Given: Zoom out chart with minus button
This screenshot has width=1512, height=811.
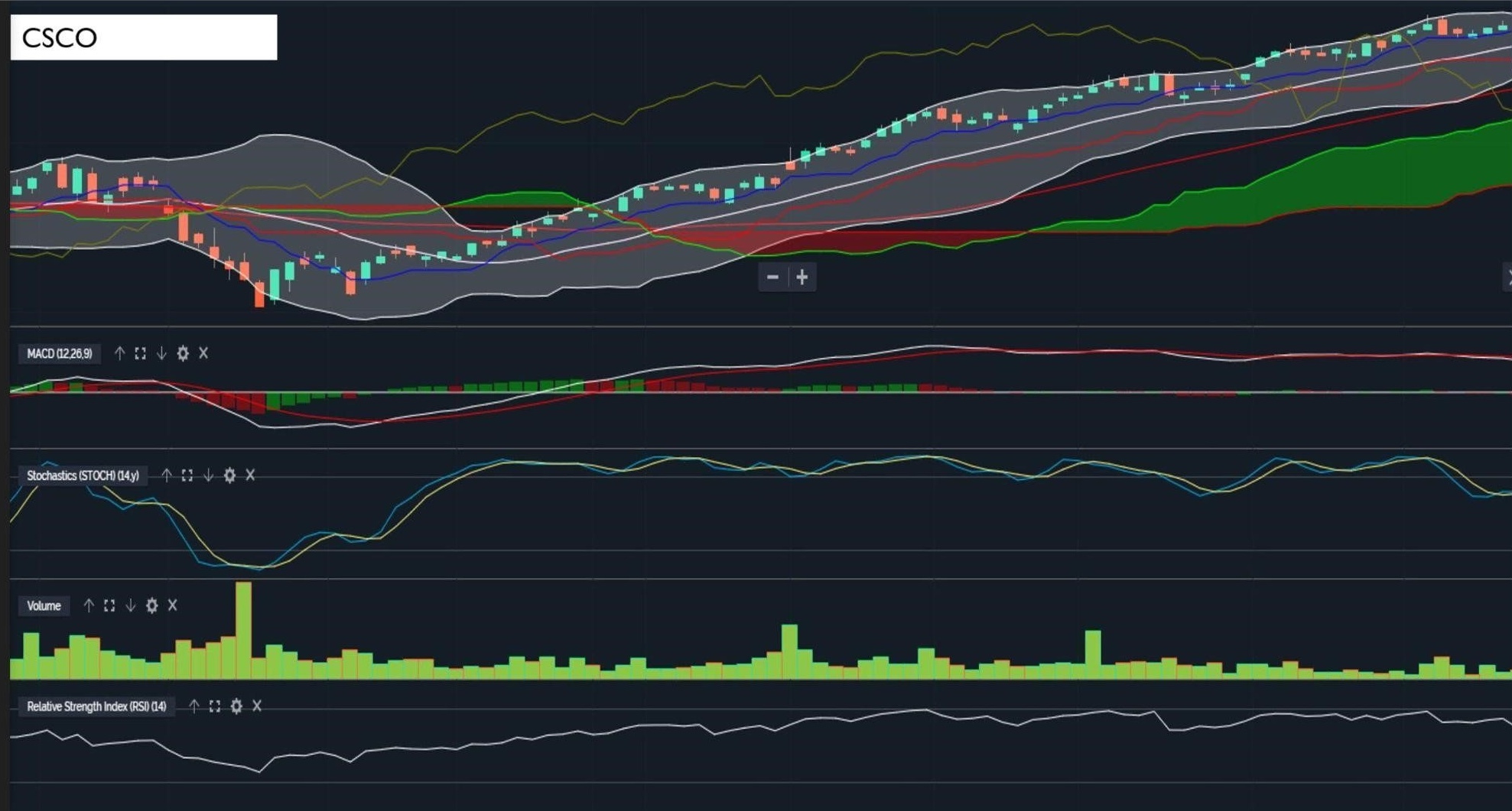Looking at the screenshot, I should coord(772,277).
